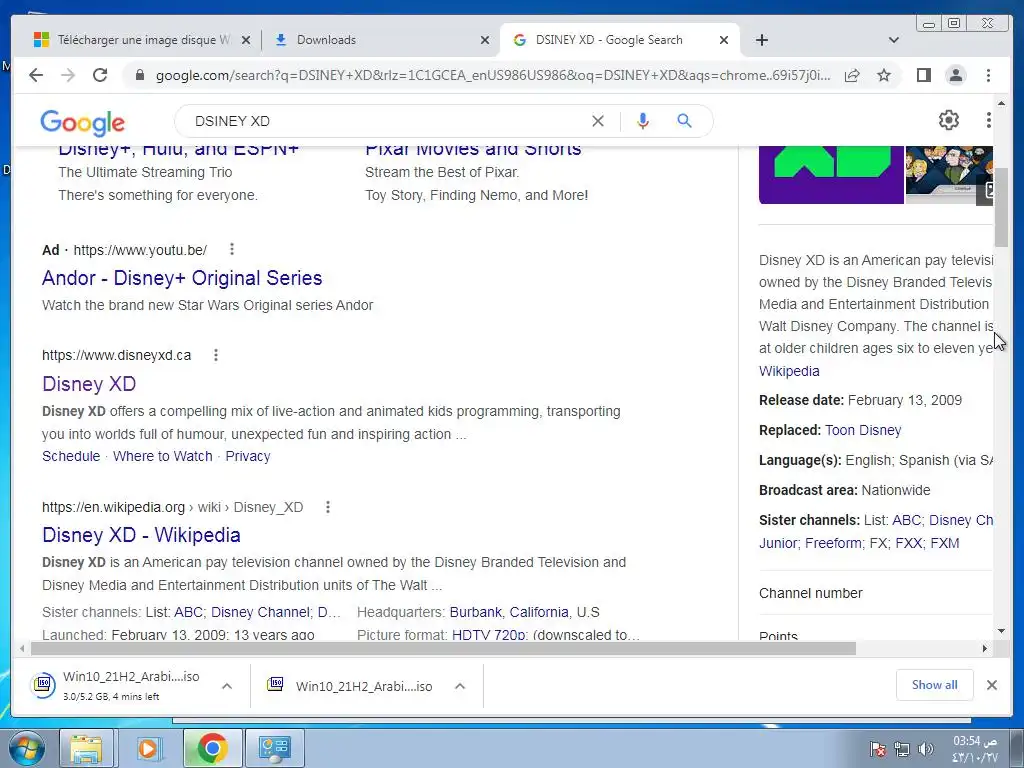The width and height of the screenshot is (1024, 768).
Task: Close the downloads bar
Action: 991,685
